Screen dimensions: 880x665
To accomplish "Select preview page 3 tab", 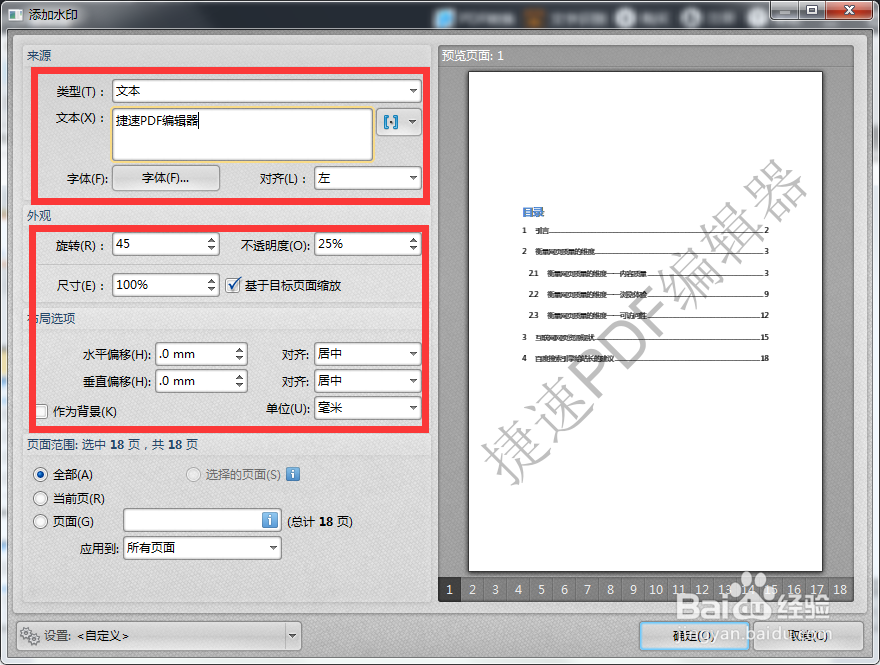I will (496, 590).
